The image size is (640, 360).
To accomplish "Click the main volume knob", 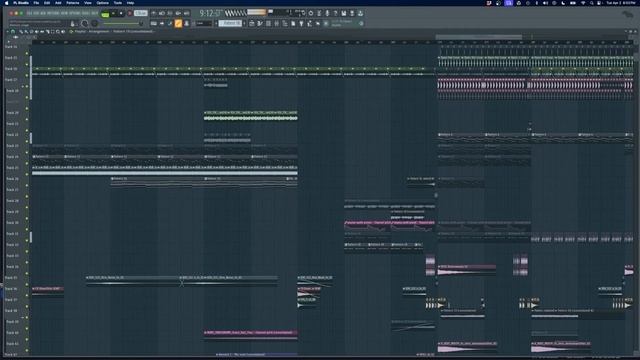I will pos(84,24).
